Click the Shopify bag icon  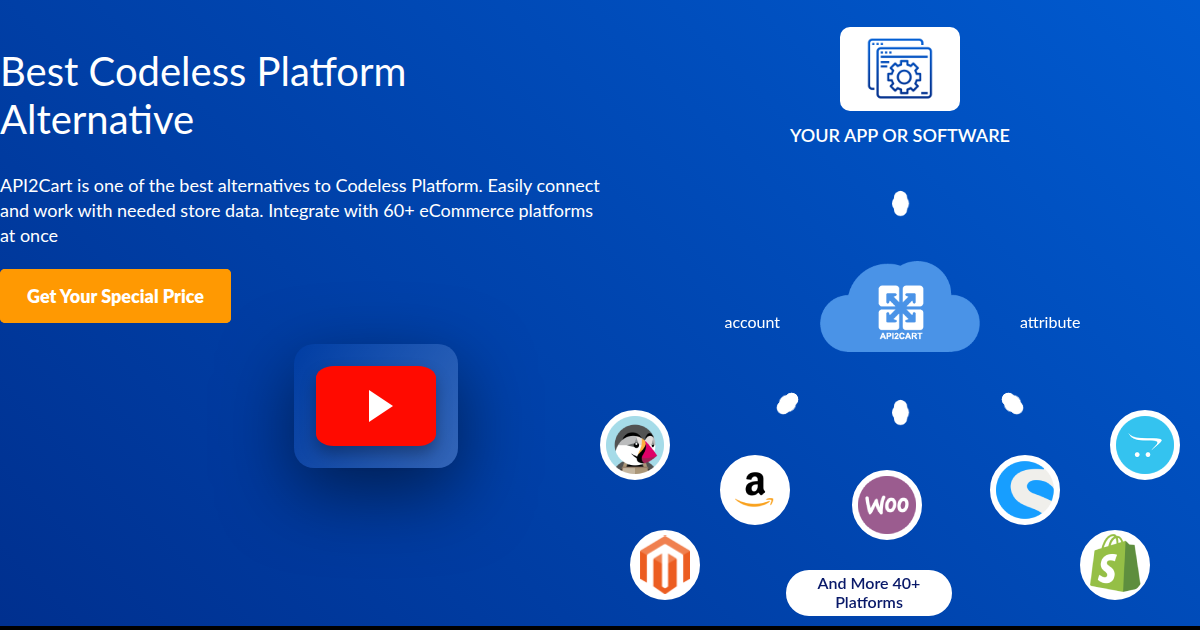tap(1115, 565)
